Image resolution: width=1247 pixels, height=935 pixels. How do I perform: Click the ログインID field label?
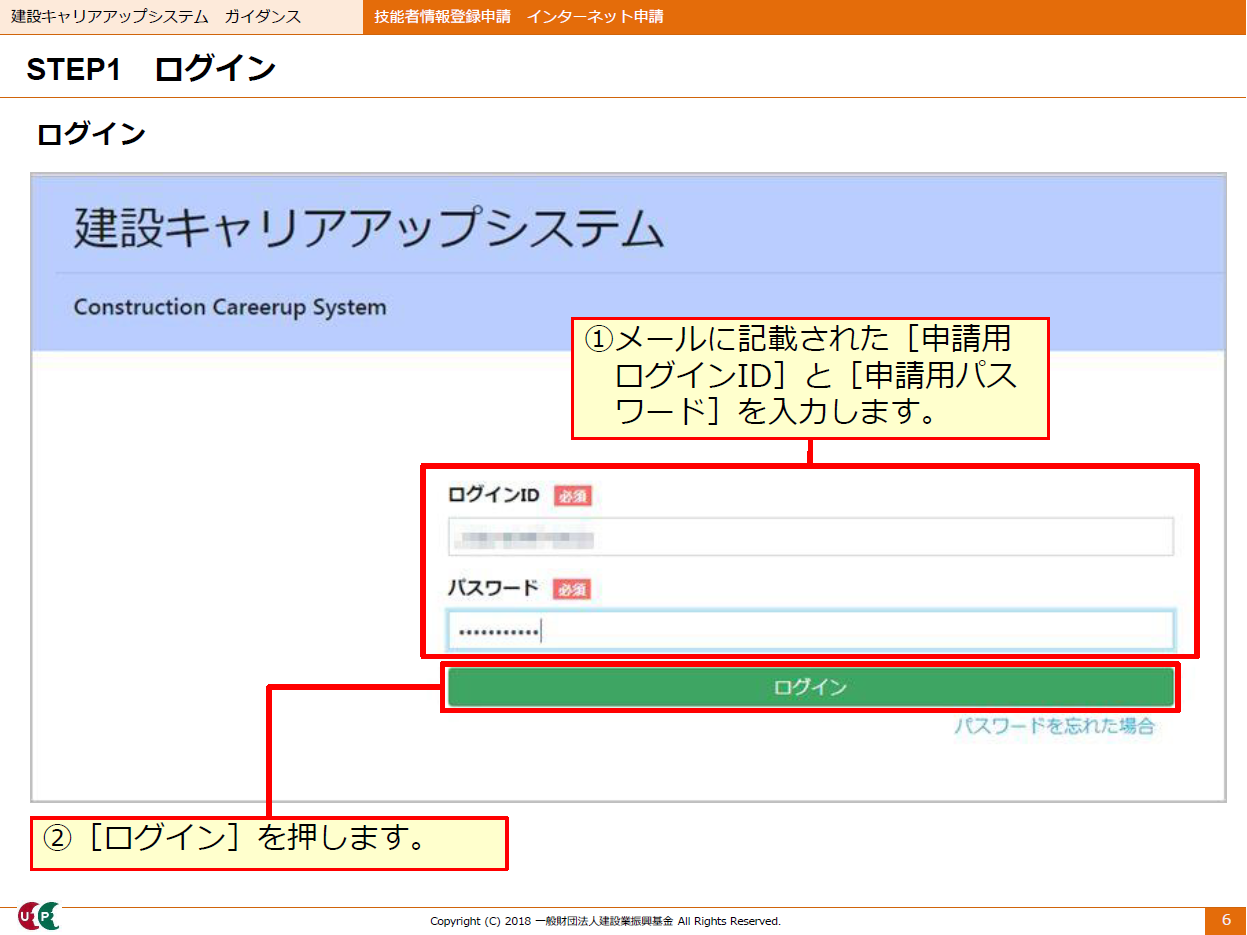point(494,495)
